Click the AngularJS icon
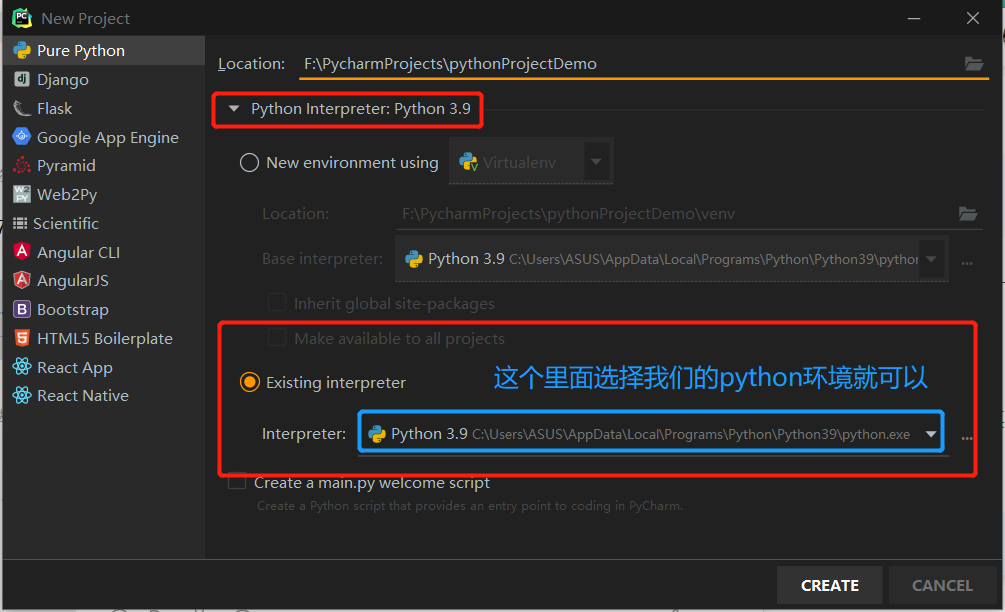This screenshot has height=612, width=1005. coord(22,280)
